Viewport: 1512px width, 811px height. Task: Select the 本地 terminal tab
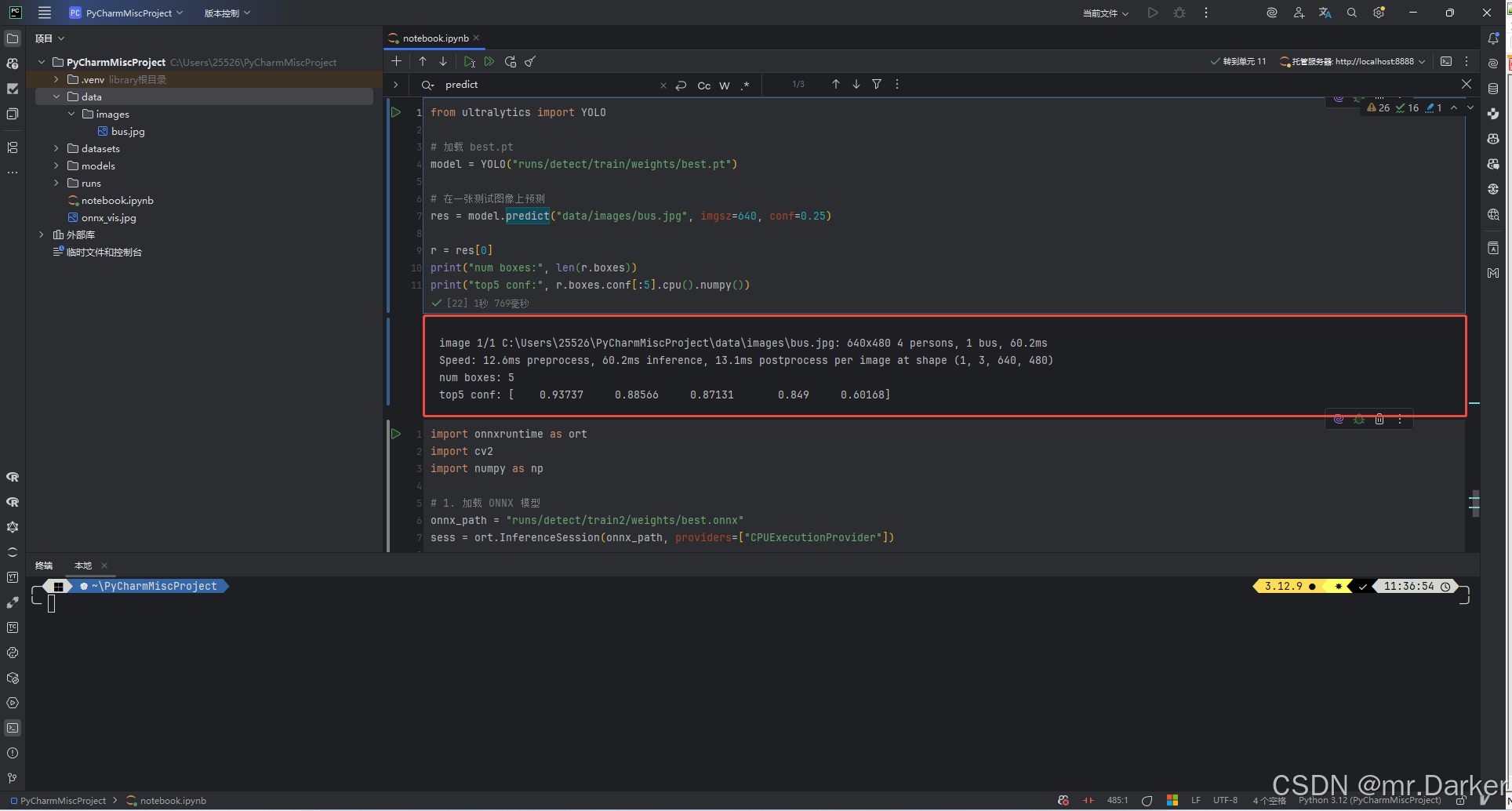pos(82,565)
